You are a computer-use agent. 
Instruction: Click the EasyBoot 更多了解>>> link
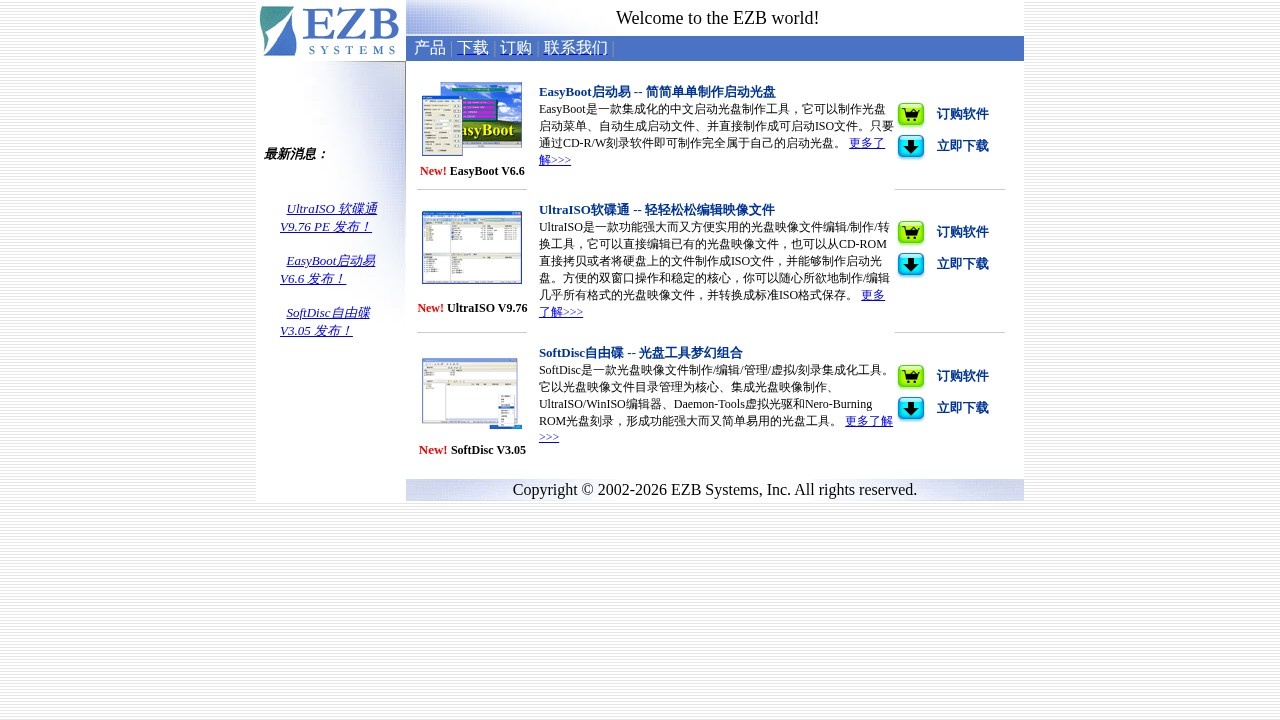pos(712,152)
